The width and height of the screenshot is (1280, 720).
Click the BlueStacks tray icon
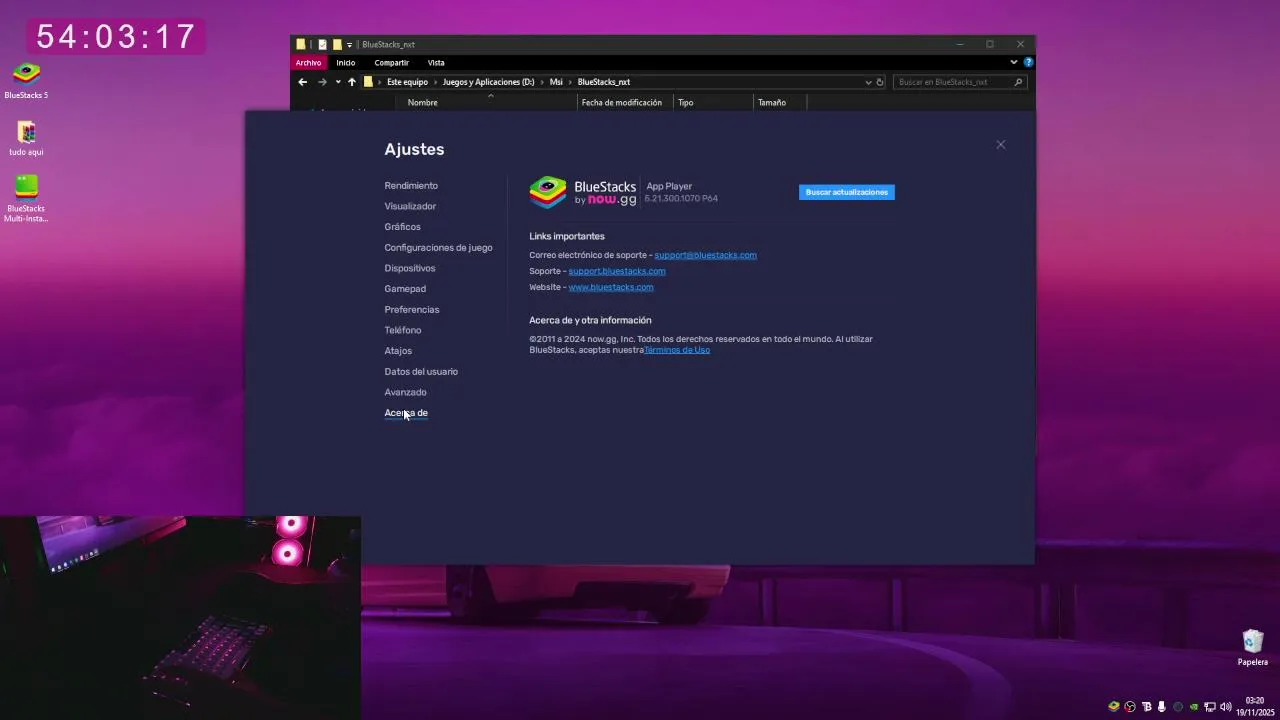click(x=1114, y=707)
